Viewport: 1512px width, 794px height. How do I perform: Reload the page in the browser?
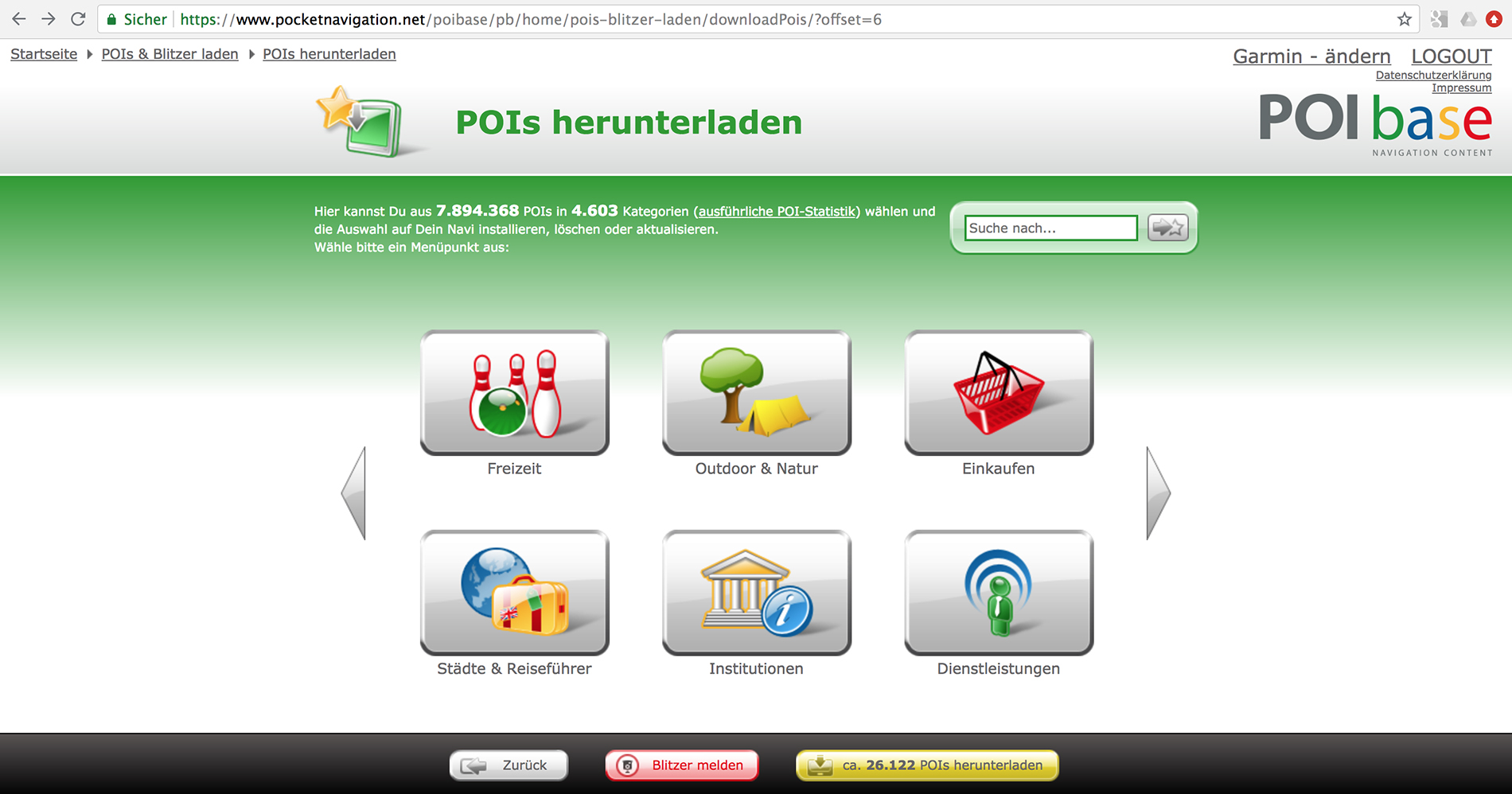(x=78, y=19)
